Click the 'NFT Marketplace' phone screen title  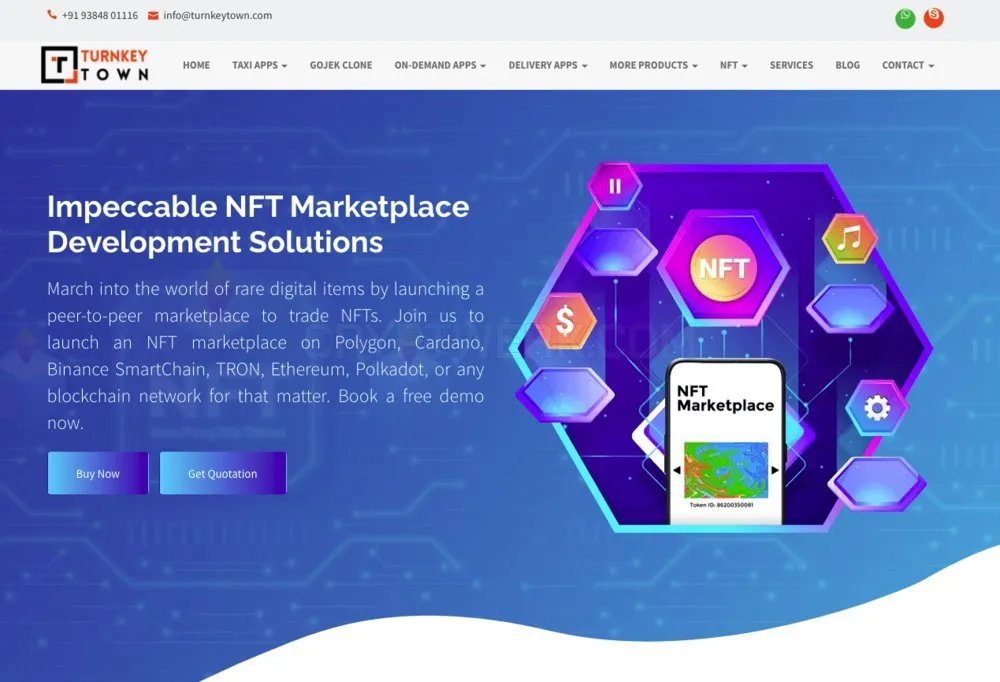pos(725,398)
